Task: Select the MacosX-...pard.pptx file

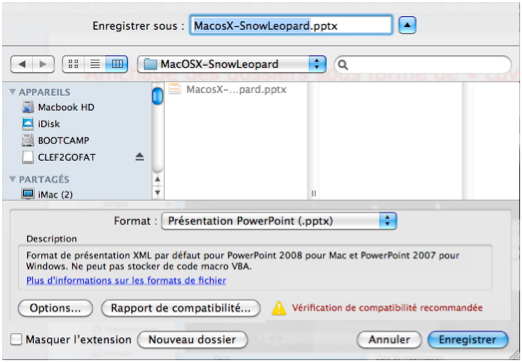Action: (227, 90)
